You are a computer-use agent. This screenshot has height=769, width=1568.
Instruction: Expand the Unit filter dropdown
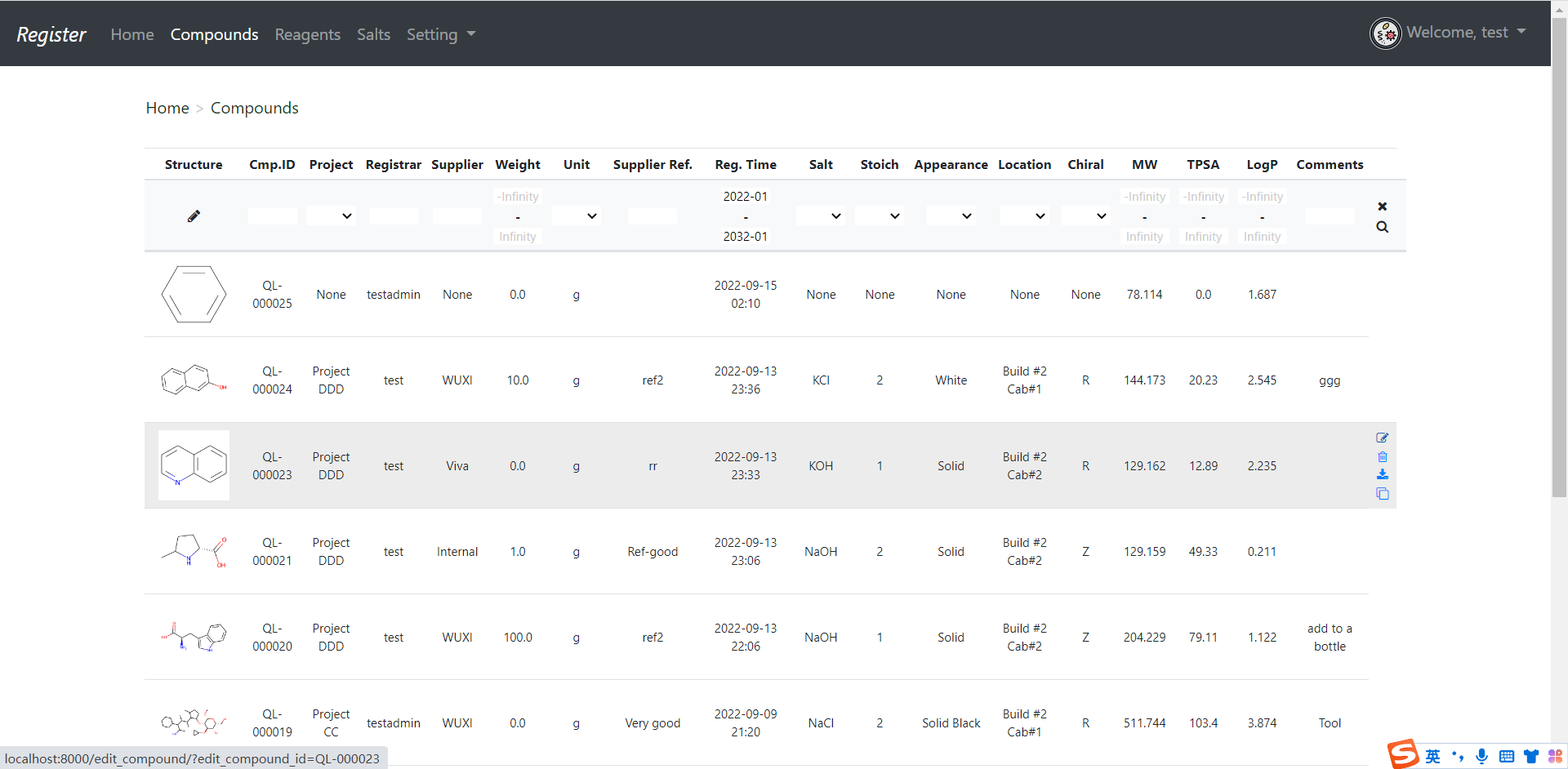point(576,216)
